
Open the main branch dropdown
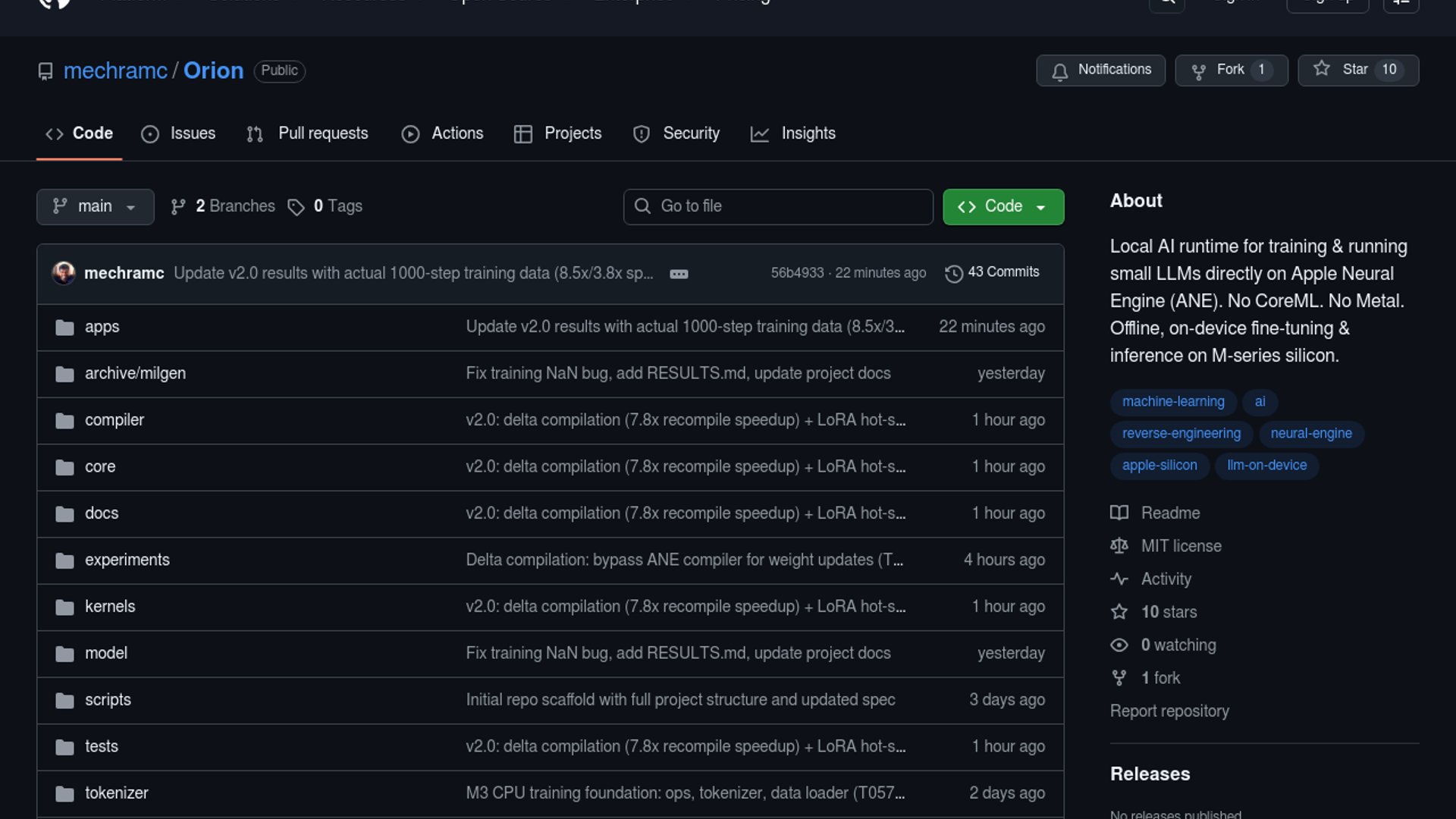95,207
